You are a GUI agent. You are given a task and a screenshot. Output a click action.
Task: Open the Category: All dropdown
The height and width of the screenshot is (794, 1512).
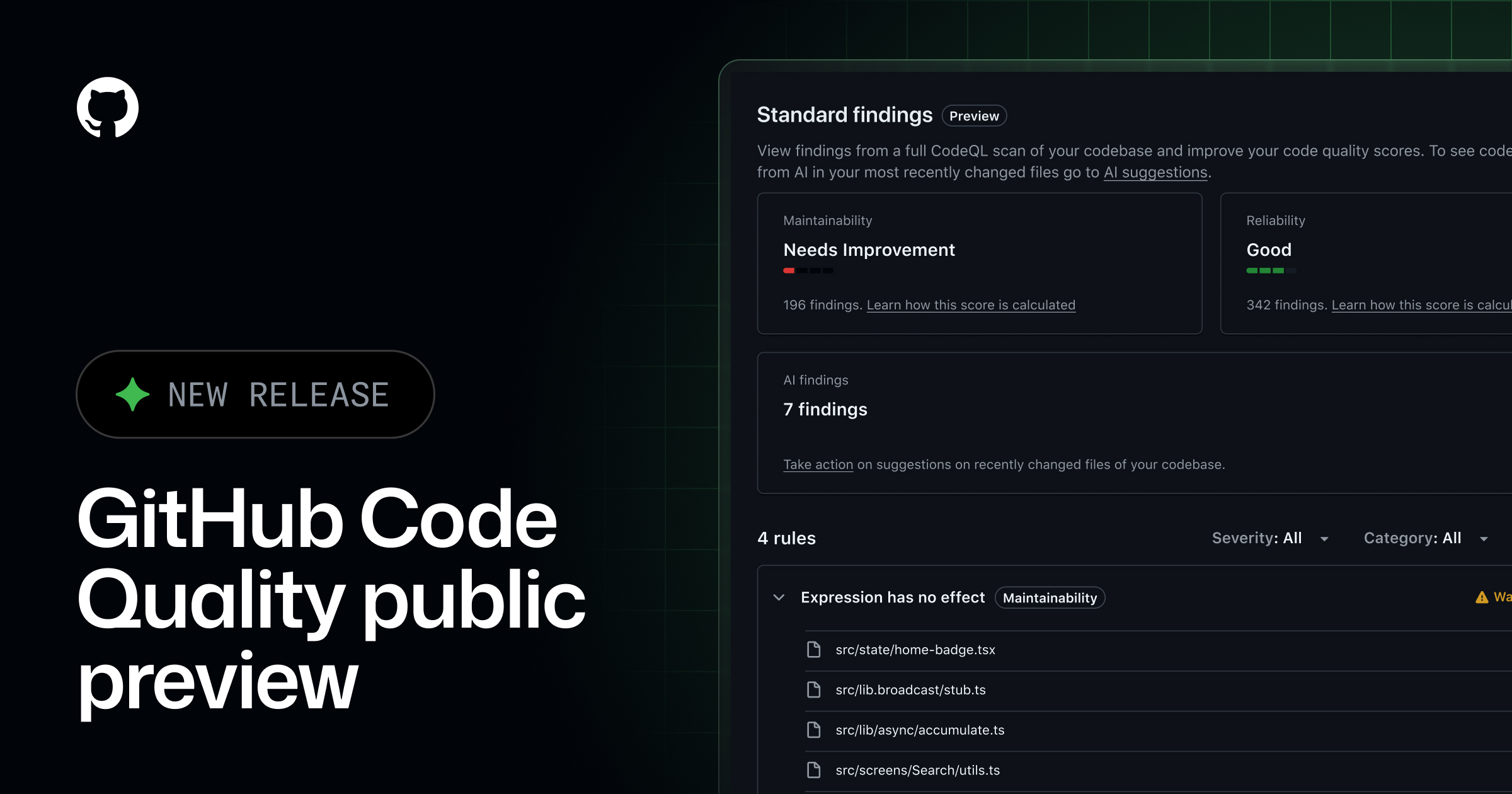pyautogui.click(x=1425, y=538)
